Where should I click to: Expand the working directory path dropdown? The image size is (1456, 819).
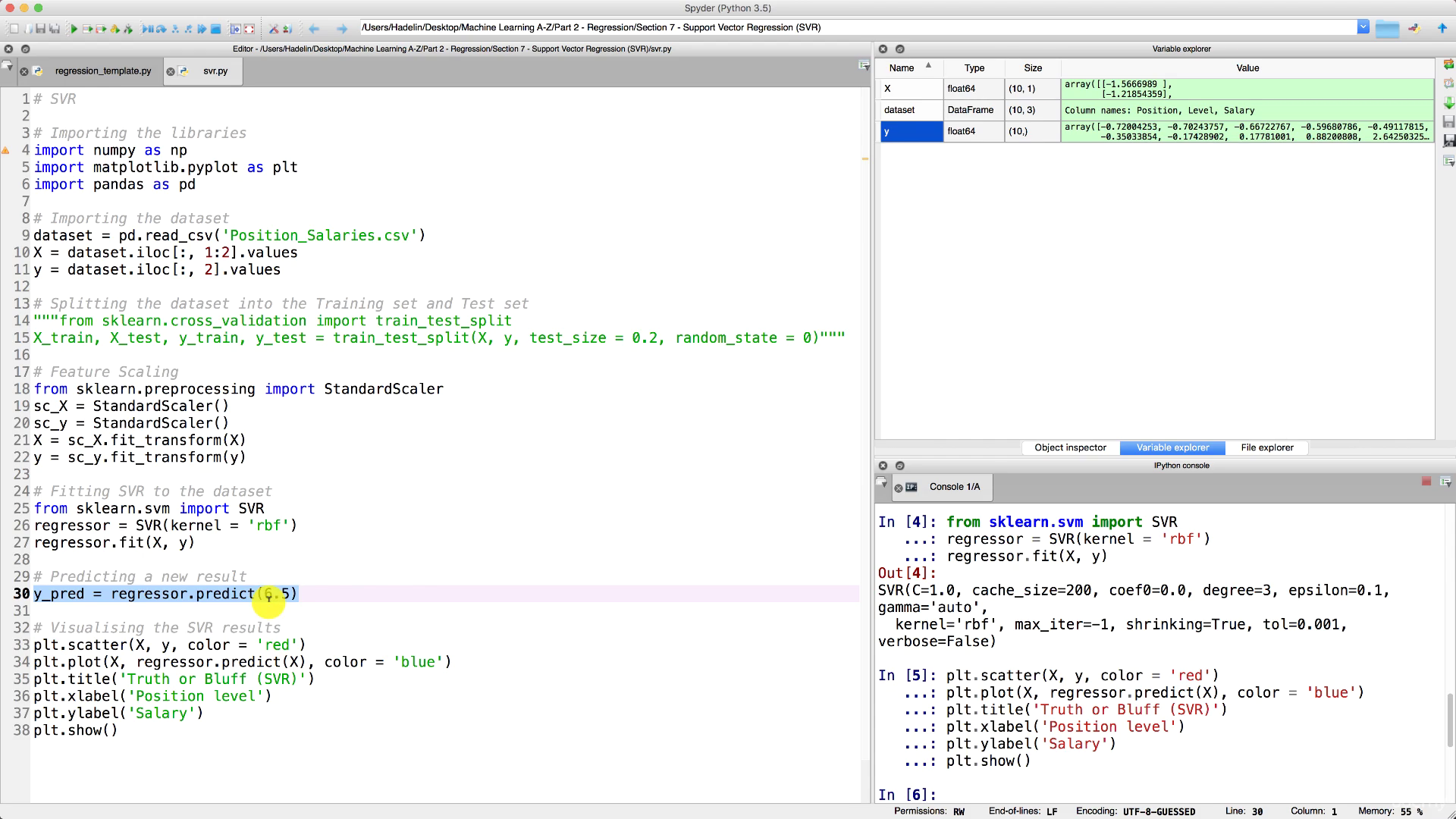pos(1363,27)
